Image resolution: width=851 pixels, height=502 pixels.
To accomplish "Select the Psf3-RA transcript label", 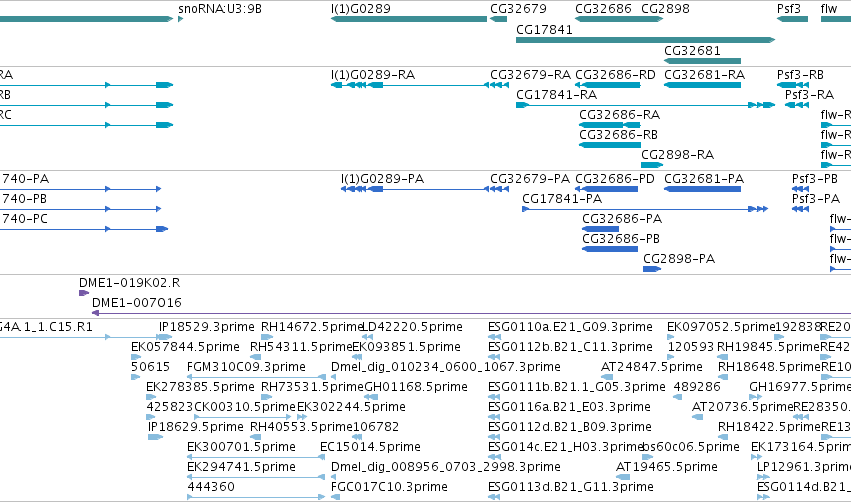I will 809,94.
